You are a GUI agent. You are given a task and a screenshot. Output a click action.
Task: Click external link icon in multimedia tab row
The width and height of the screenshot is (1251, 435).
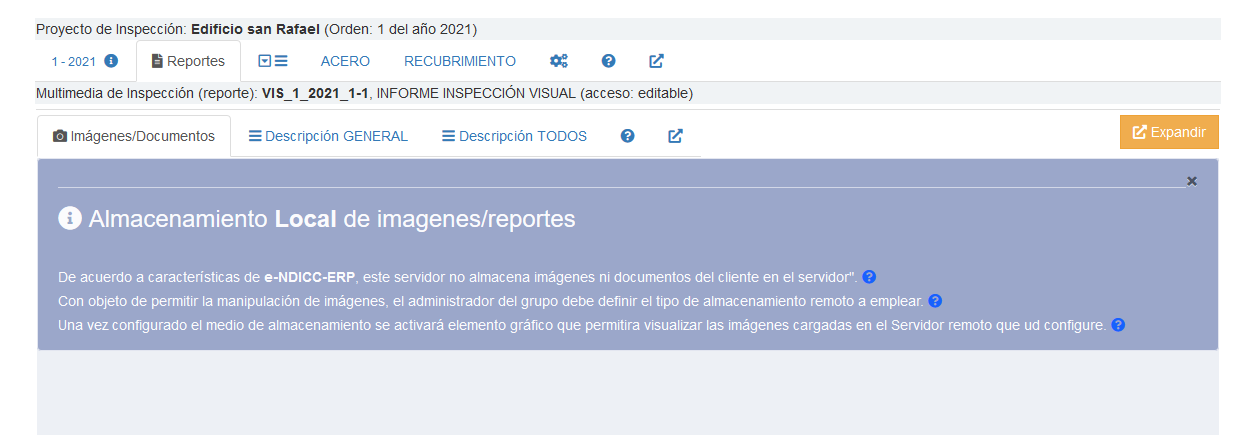click(x=675, y=136)
